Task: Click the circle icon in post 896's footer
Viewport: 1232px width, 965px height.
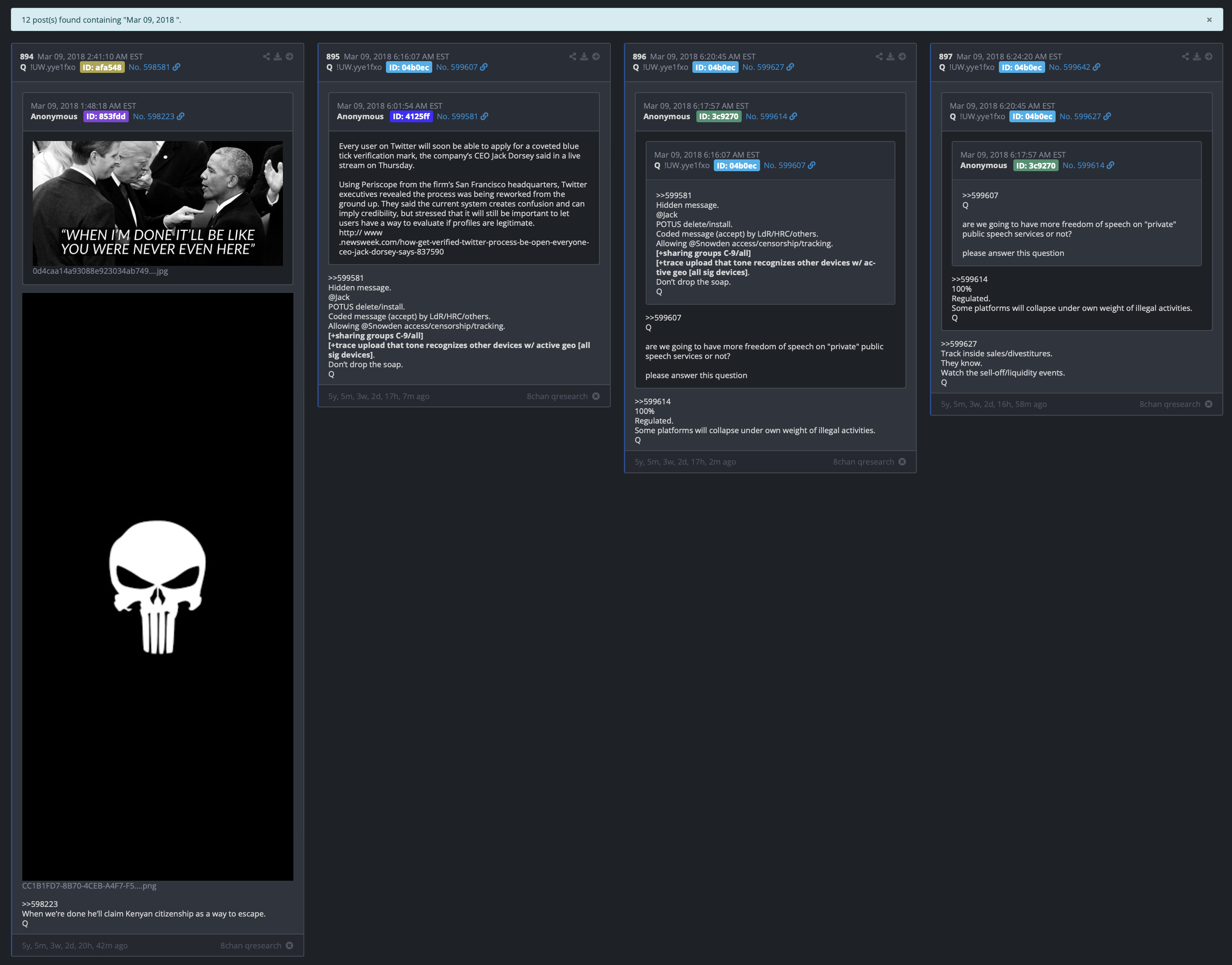Action: click(902, 462)
